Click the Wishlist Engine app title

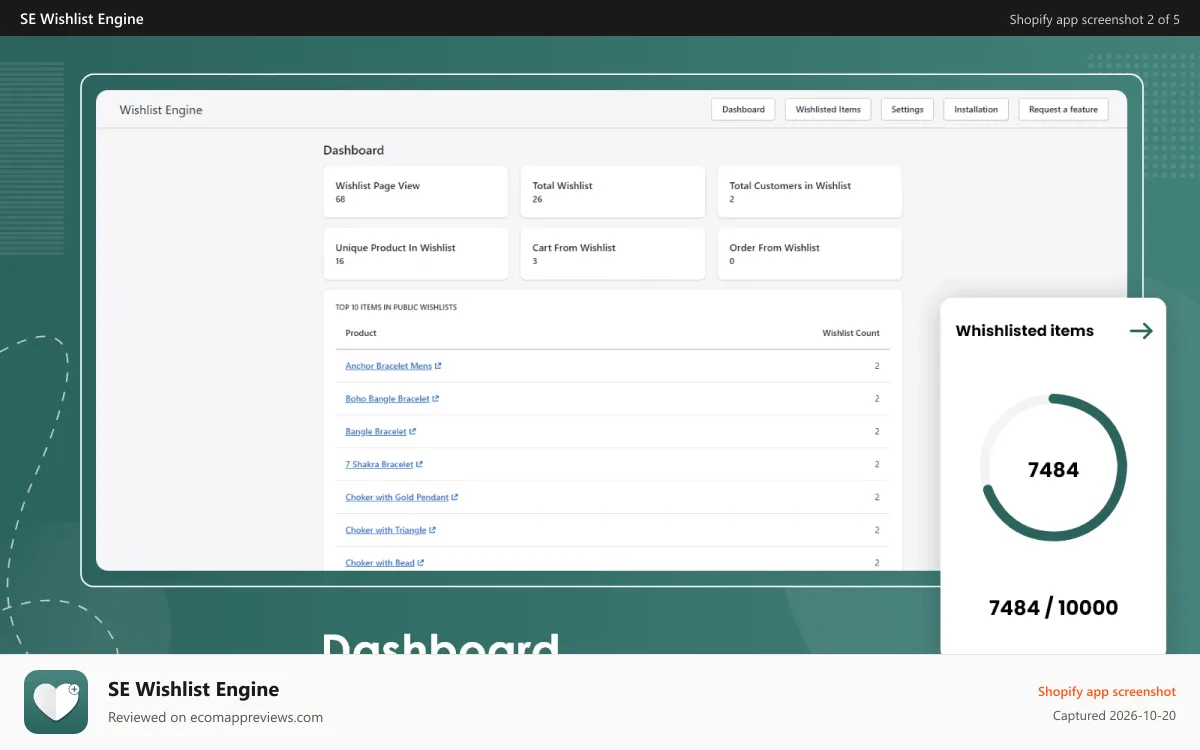(x=161, y=110)
